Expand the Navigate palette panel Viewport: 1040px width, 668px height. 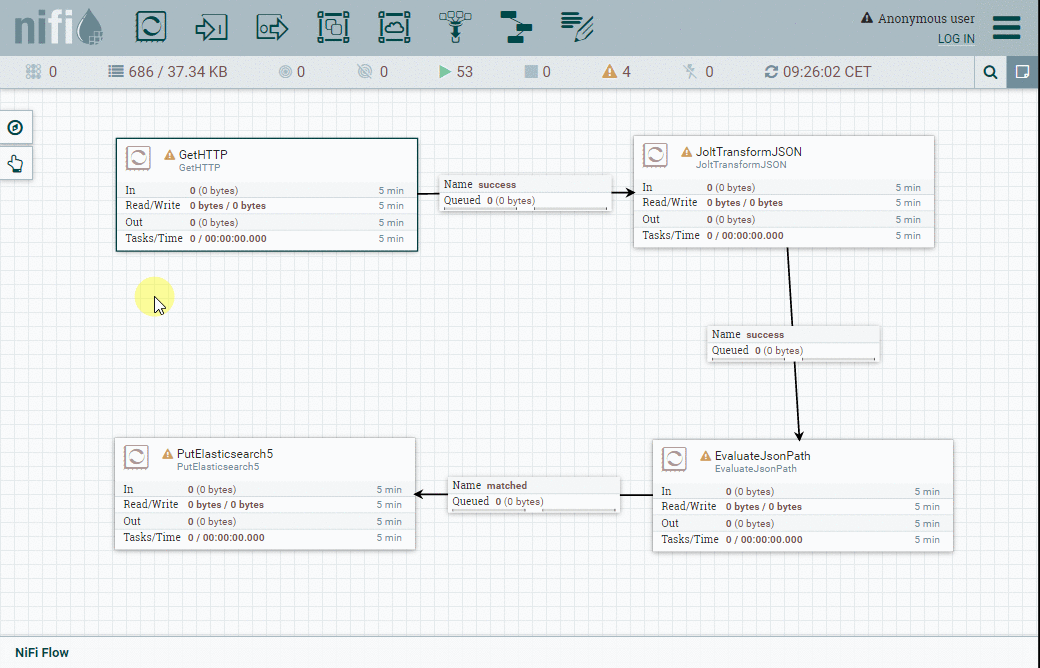[x=16, y=127]
